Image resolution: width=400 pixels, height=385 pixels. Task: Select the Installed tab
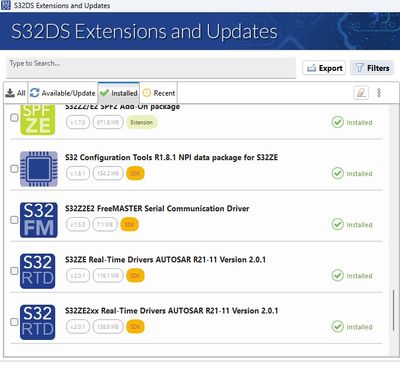click(119, 93)
